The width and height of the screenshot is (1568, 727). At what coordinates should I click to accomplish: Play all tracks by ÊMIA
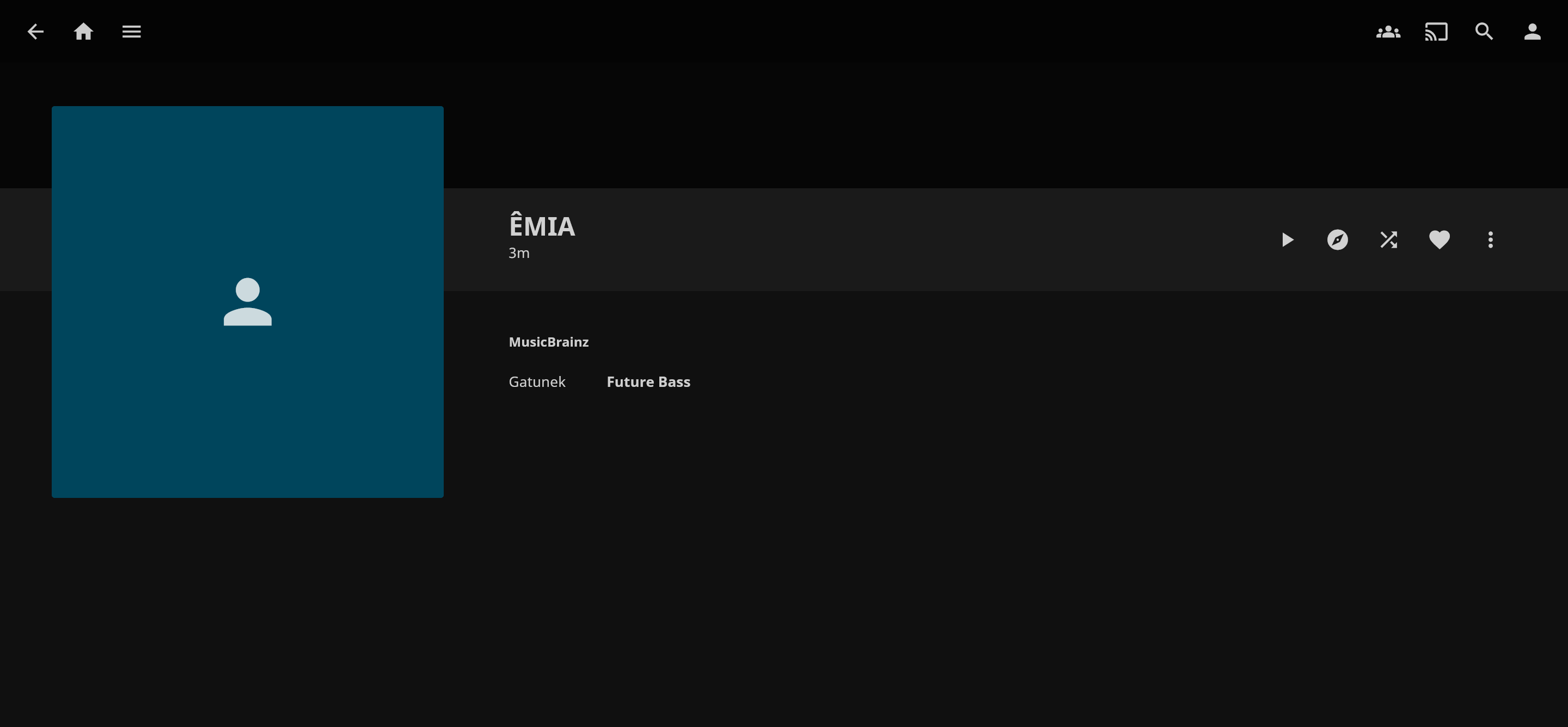[1287, 239]
